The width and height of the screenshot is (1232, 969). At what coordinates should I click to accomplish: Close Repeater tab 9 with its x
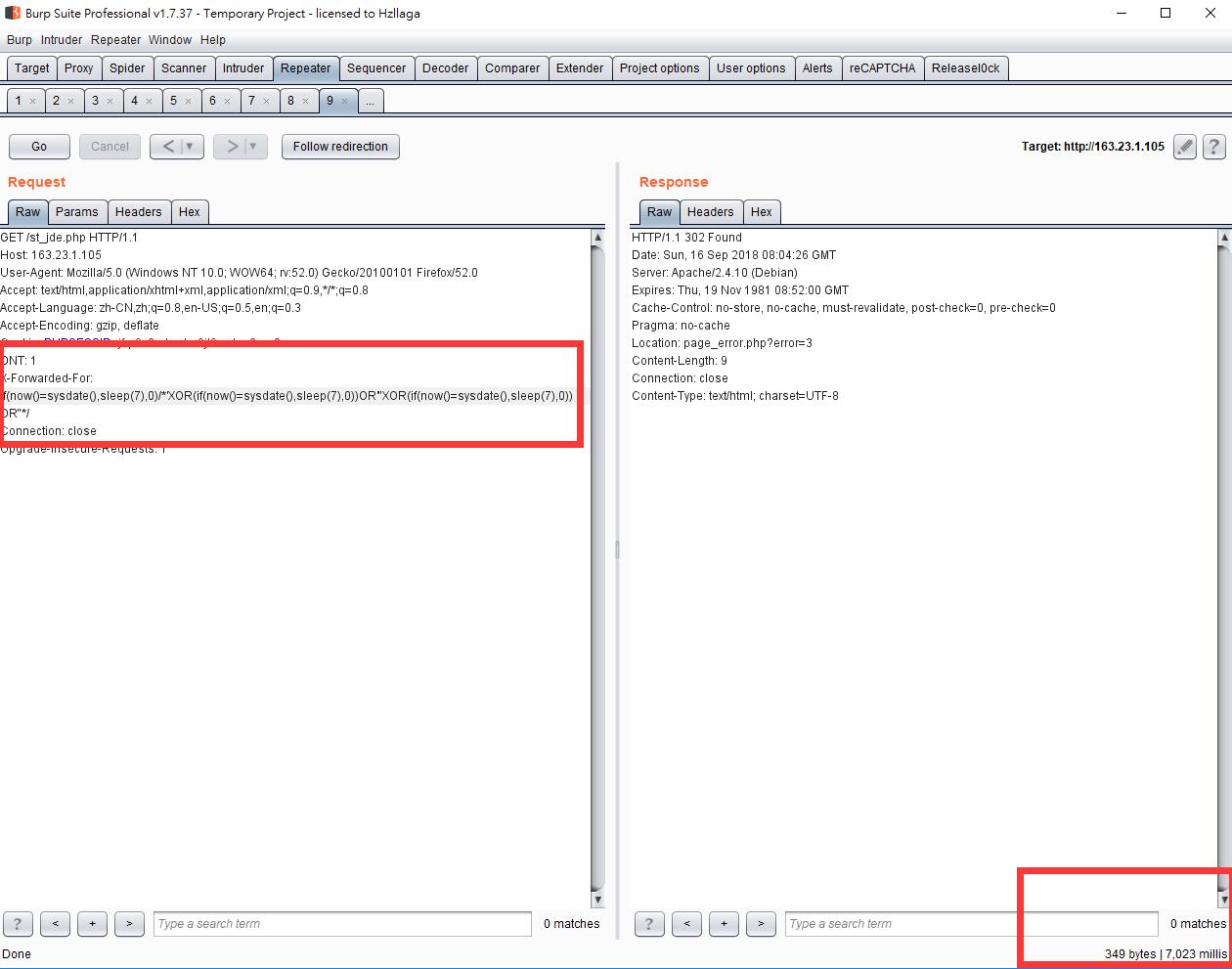pos(344,101)
